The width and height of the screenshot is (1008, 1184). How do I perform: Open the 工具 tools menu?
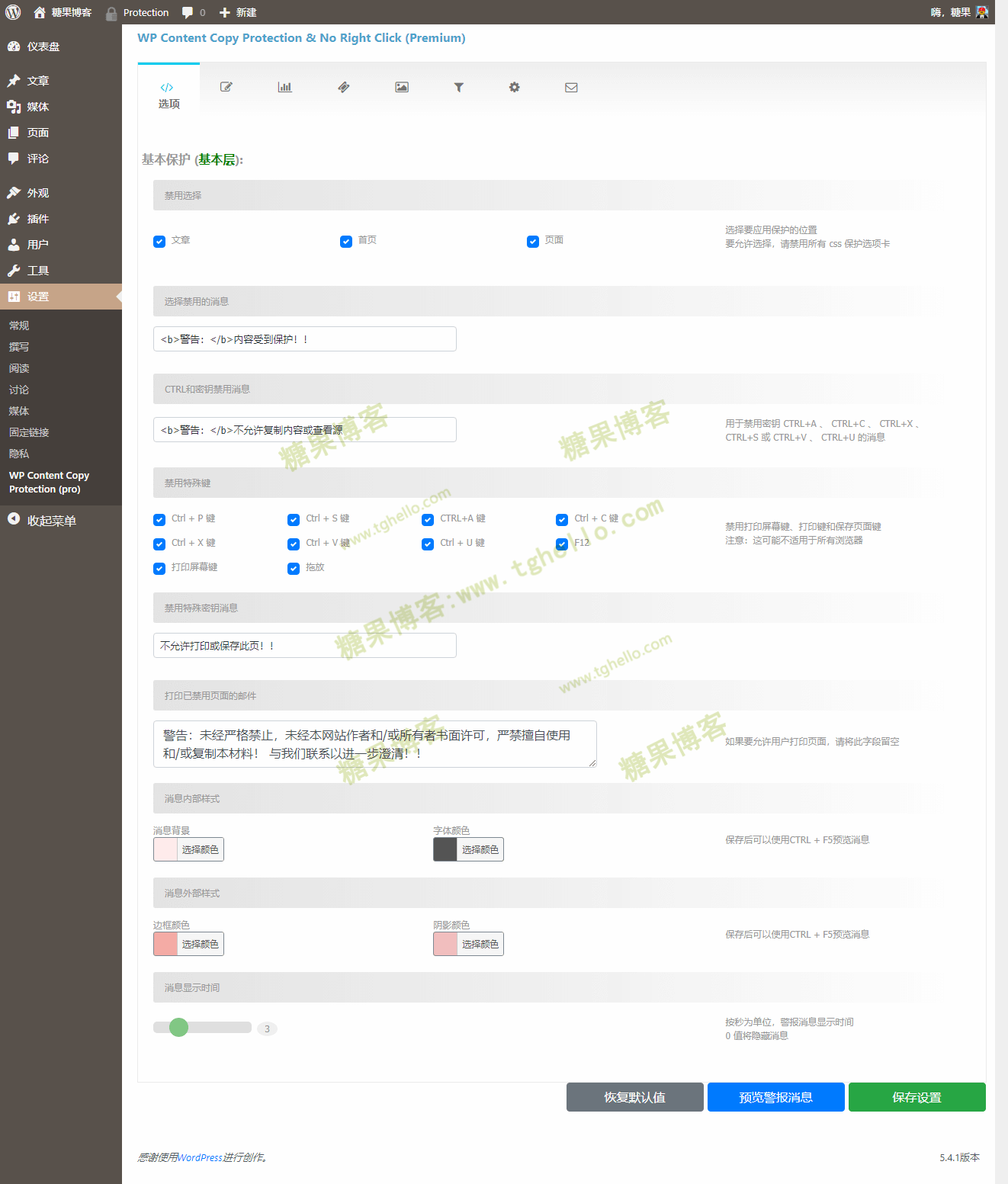61,271
